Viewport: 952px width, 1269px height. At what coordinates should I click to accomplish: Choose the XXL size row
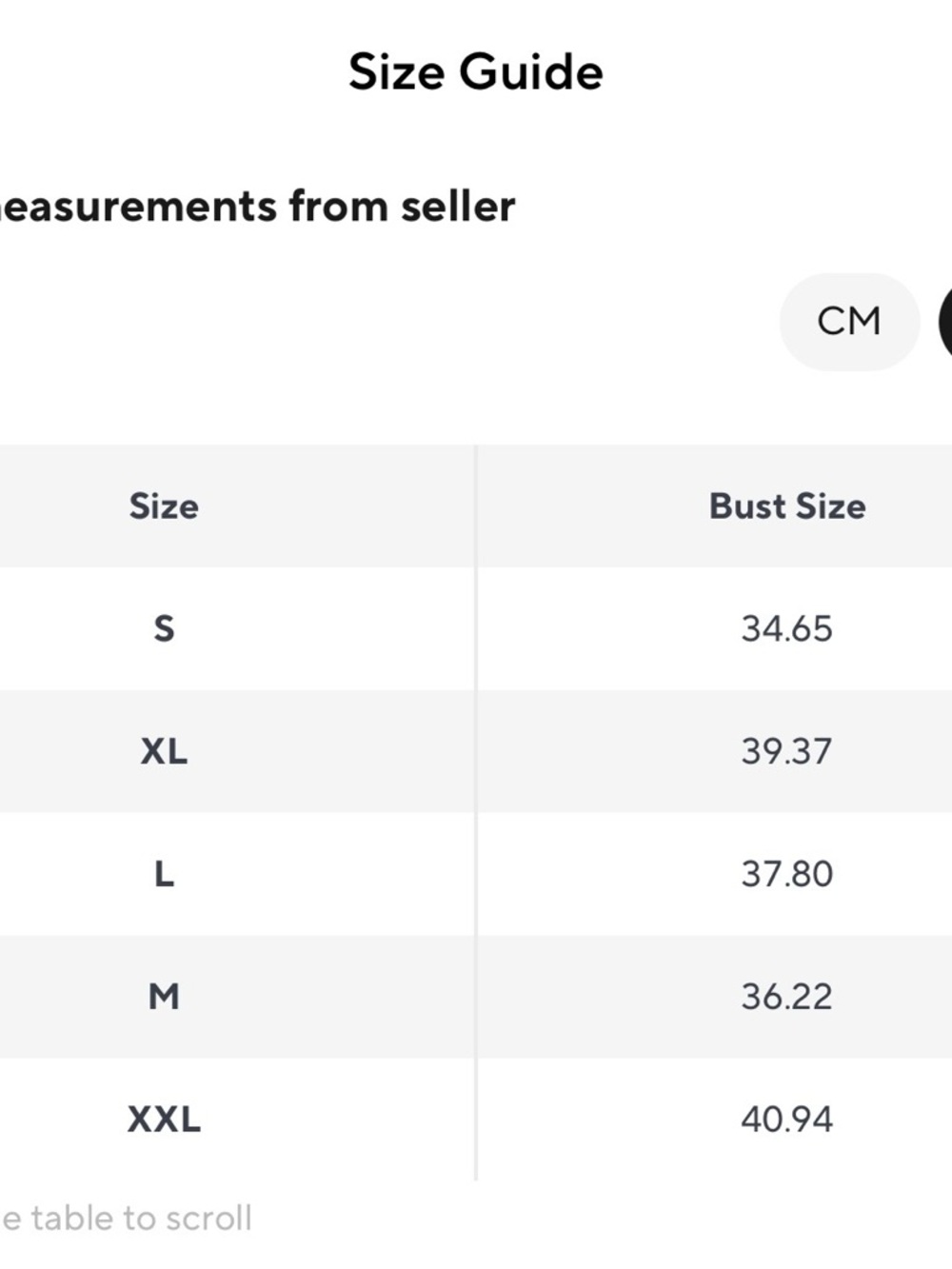[476, 1120]
